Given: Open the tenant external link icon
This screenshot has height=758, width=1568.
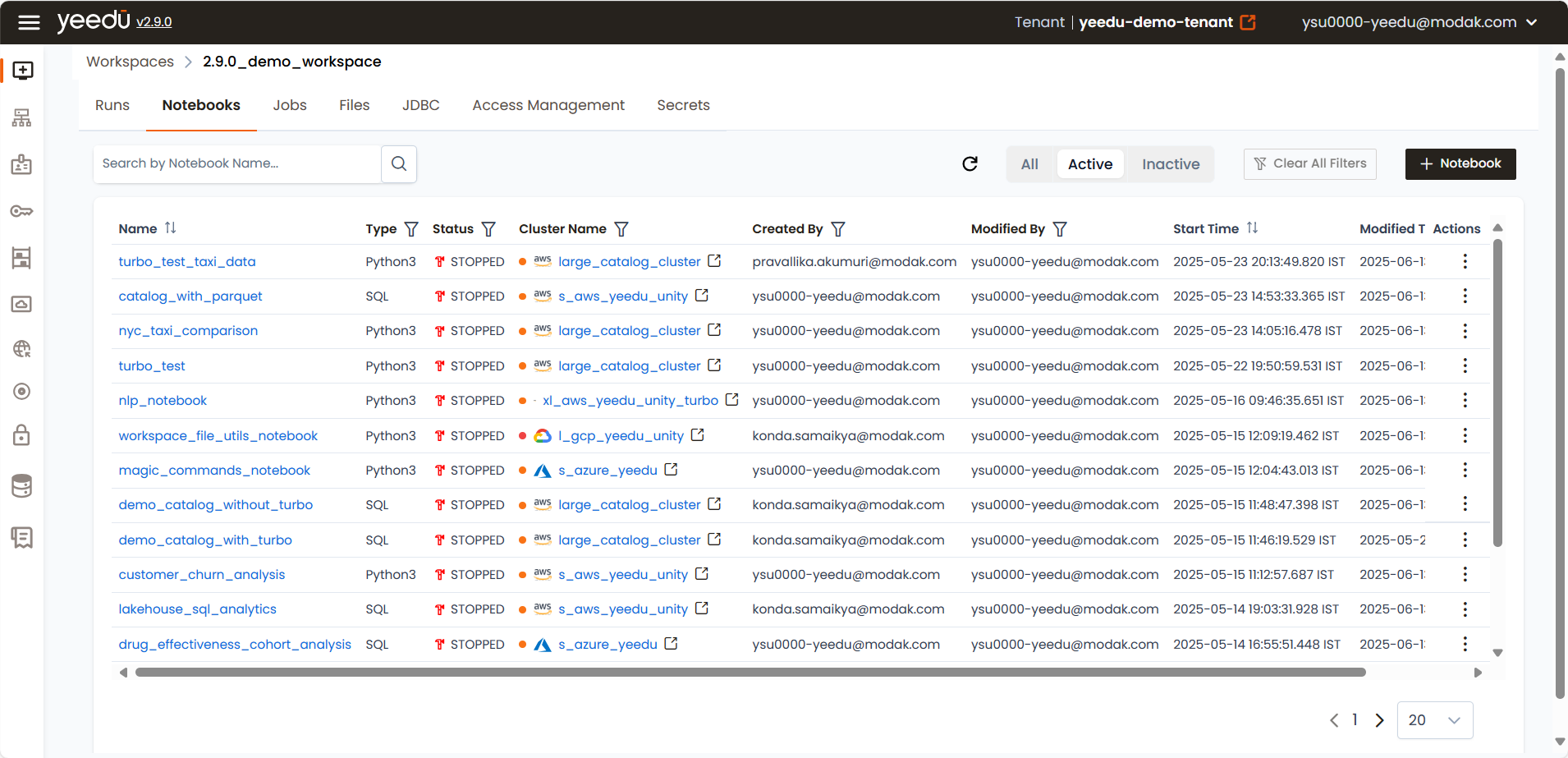Looking at the screenshot, I should (x=1248, y=22).
